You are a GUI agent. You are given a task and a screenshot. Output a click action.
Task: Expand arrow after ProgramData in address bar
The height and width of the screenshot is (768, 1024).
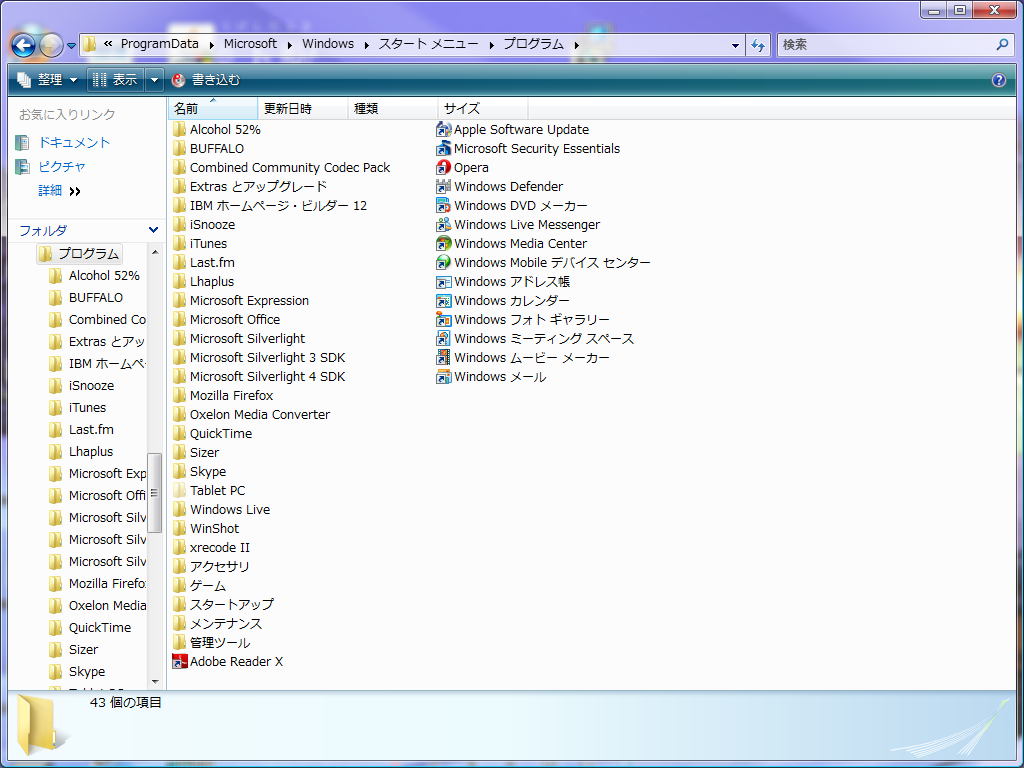click(x=212, y=44)
